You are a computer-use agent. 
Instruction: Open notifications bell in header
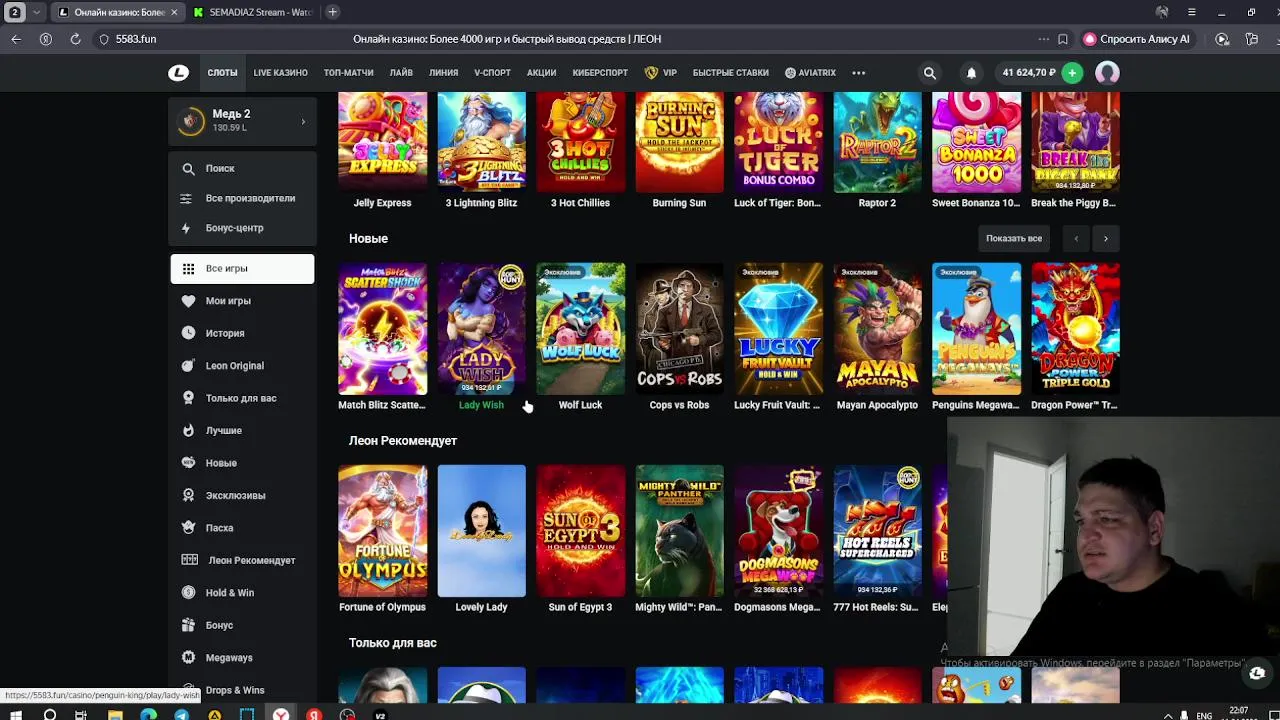click(x=971, y=73)
